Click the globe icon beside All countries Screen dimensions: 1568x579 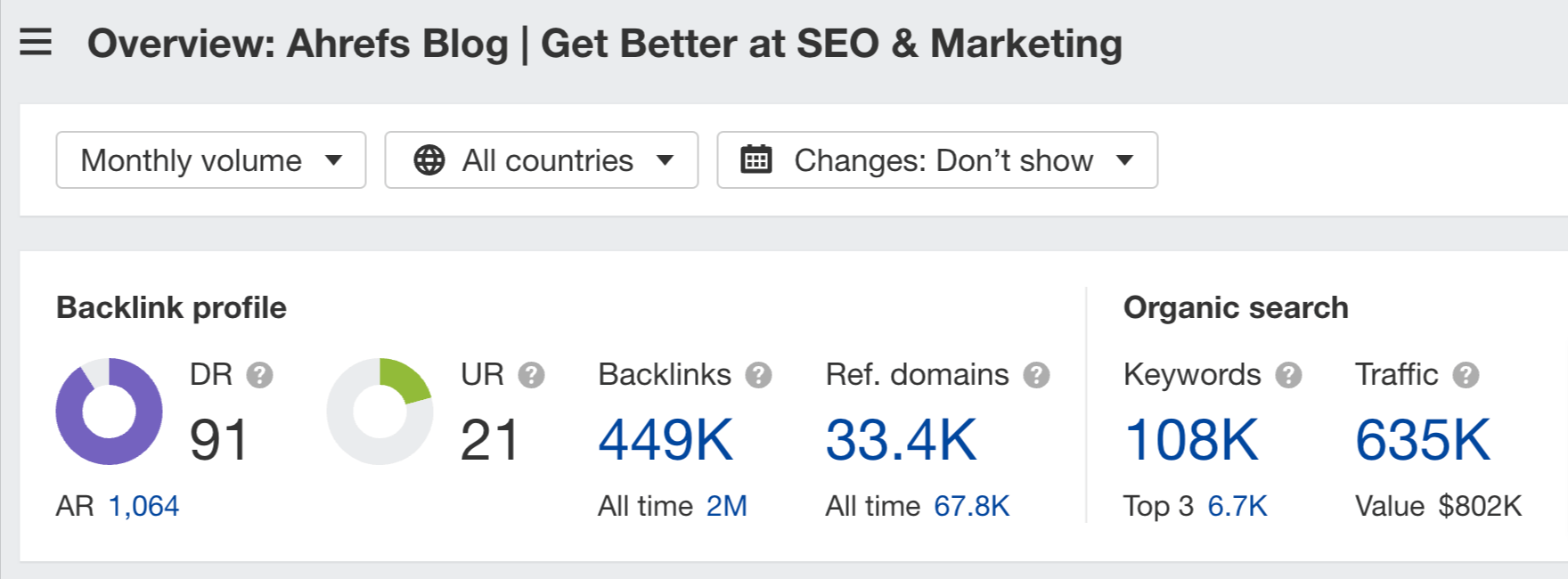(428, 160)
